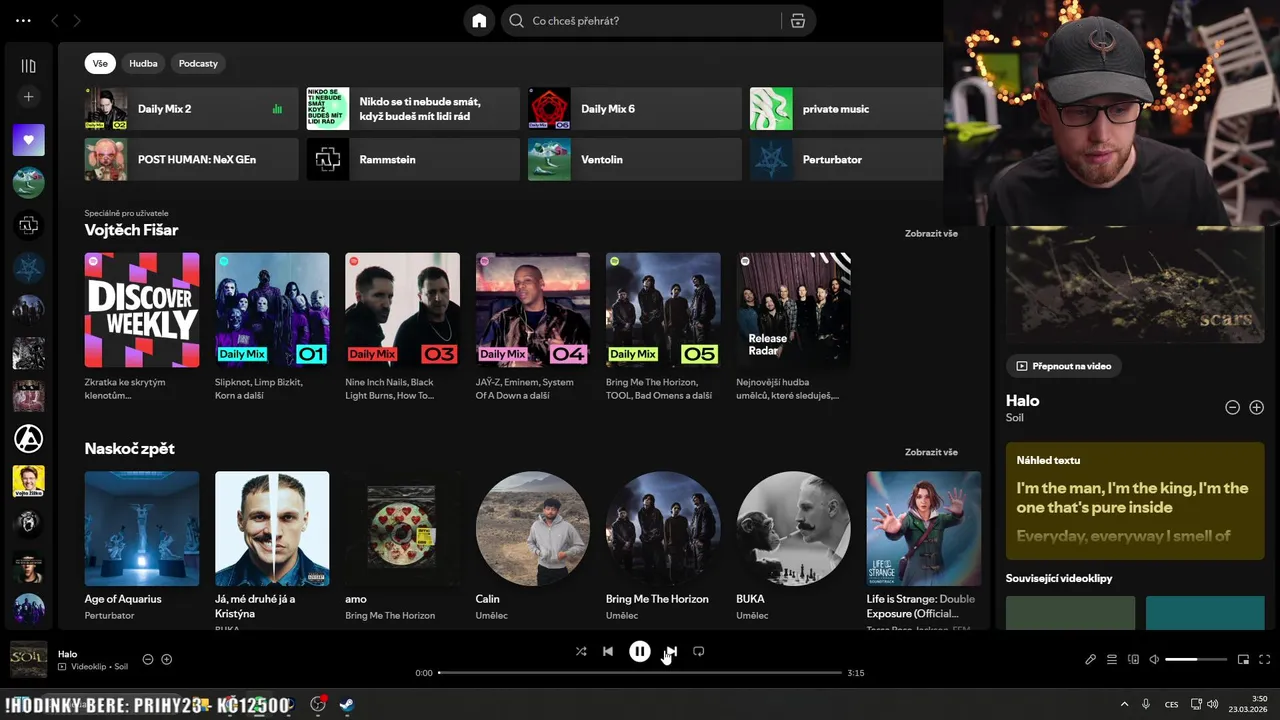Open POST HUMAN: NeX GEn shortcut
Viewport: 1280px width, 720px height.
pyautogui.click(x=191, y=159)
